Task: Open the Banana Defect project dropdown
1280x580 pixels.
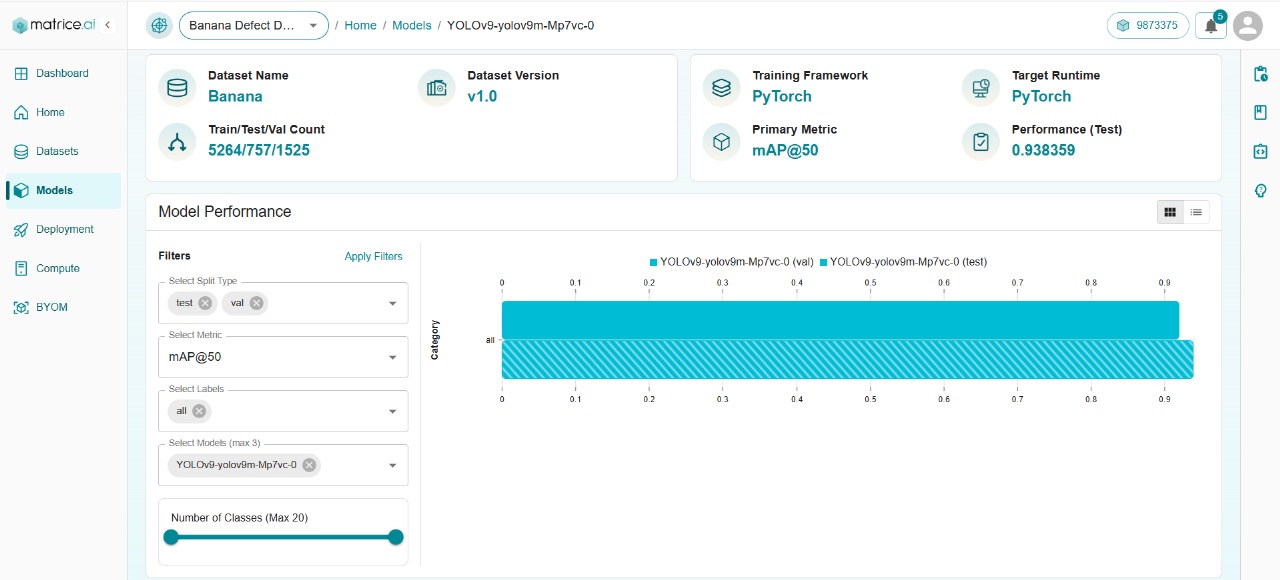Action: point(254,25)
